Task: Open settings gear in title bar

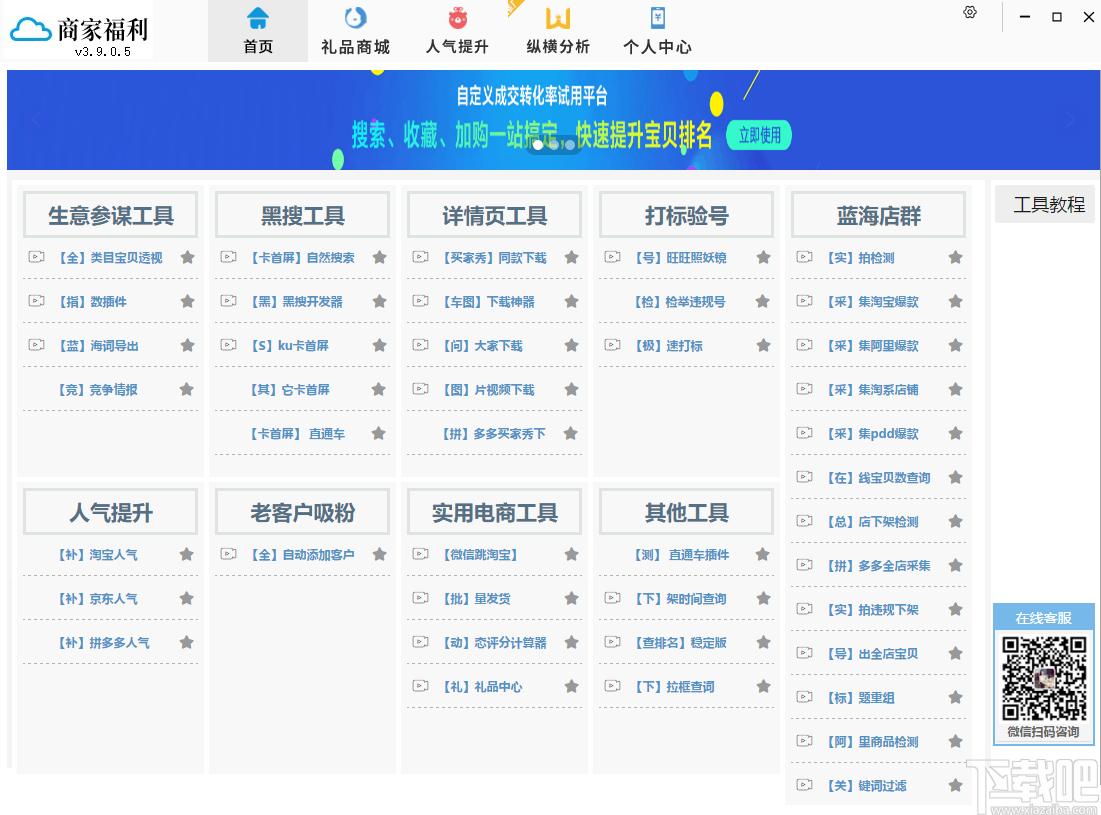Action: [x=970, y=13]
